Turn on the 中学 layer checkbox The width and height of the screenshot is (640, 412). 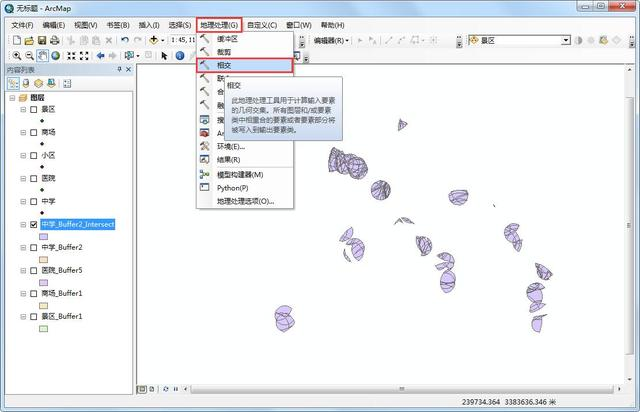[33, 201]
